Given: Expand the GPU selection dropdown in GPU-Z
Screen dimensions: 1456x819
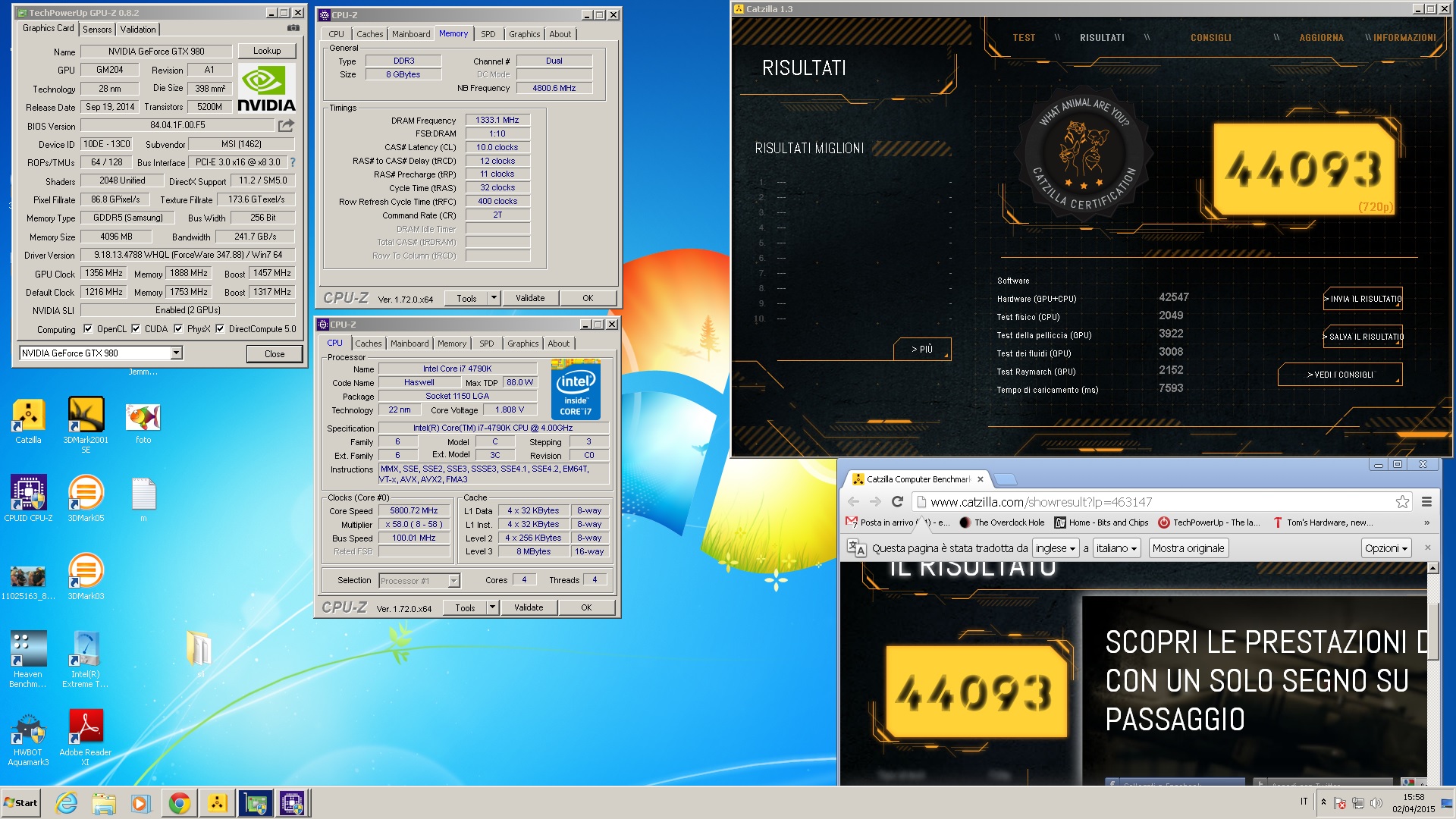Looking at the screenshot, I should [176, 353].
